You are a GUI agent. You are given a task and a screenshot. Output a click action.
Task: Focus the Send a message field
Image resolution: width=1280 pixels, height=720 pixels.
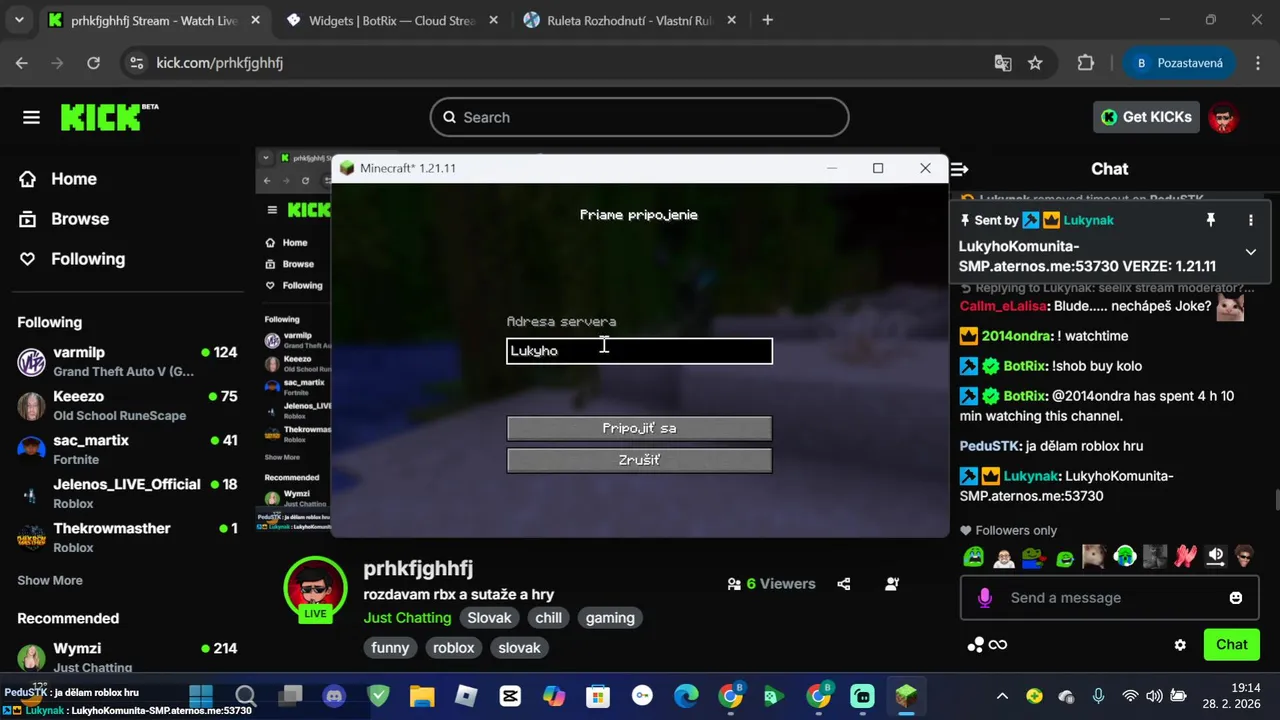[x=1108, y=598]
